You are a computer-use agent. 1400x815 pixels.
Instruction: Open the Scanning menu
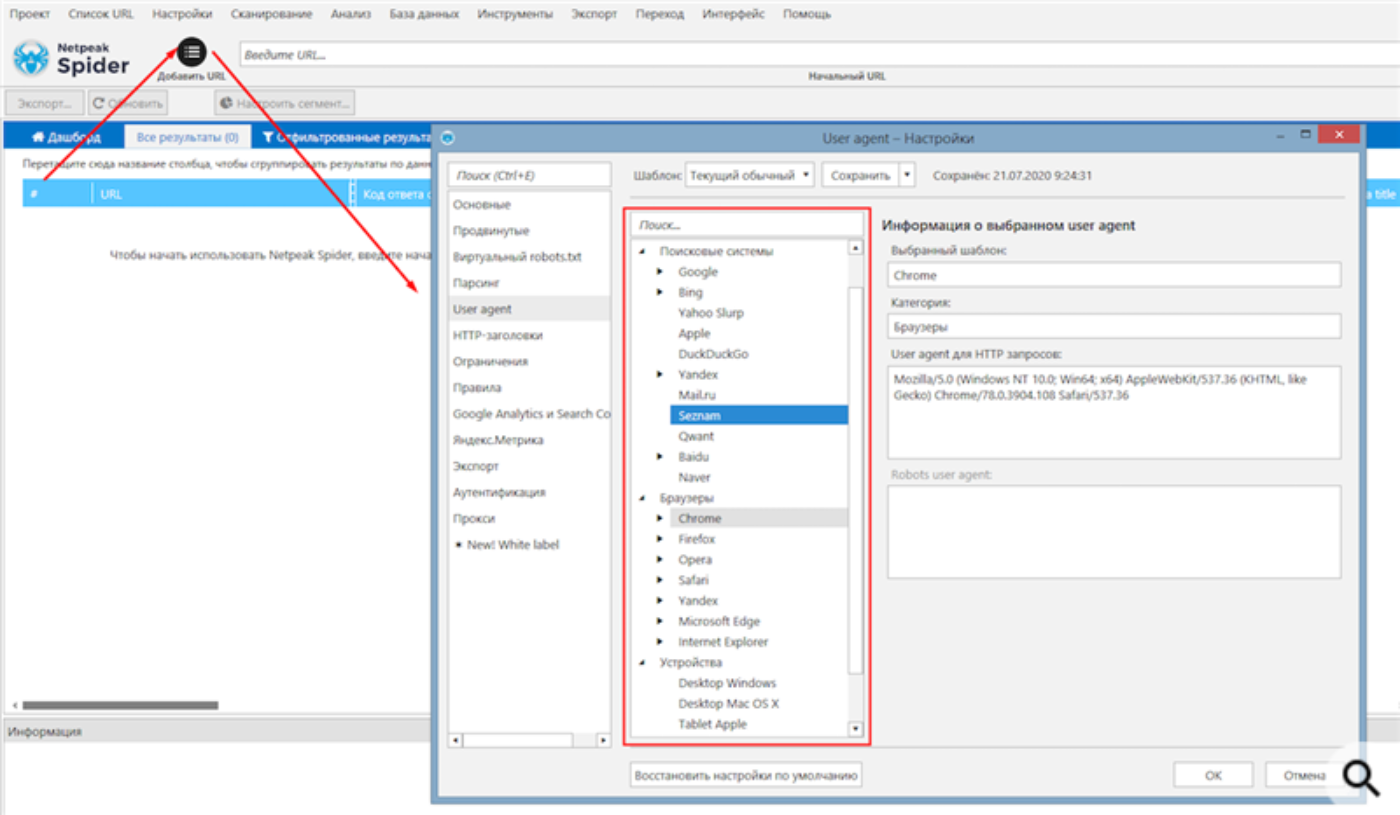click(x=271, y=14)
